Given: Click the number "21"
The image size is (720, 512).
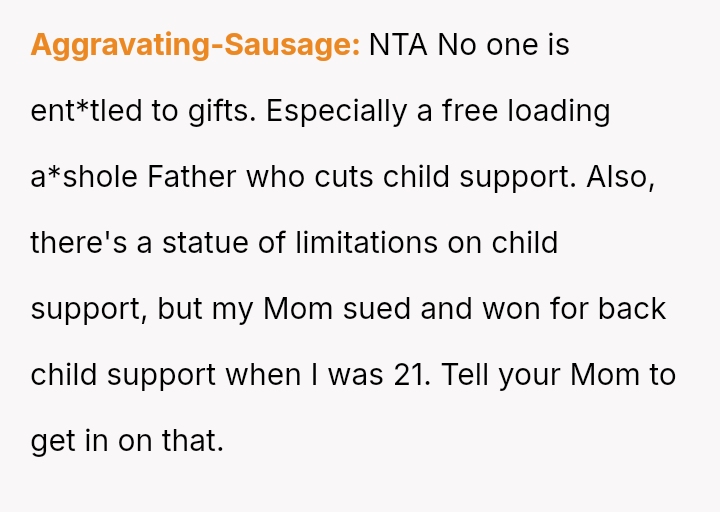Looking at the screenshot, I should tap(406, 375).
